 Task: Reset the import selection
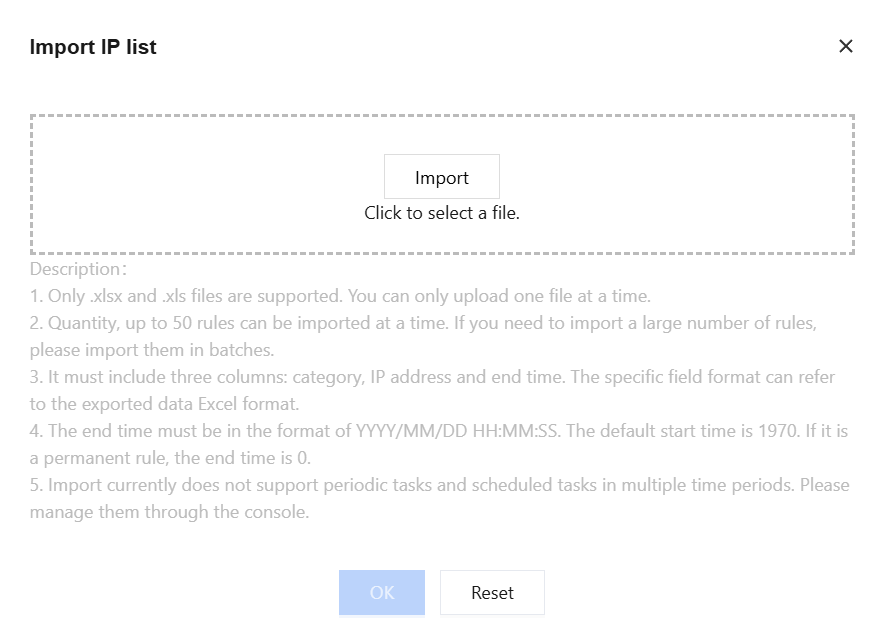(x=492, y=592)
